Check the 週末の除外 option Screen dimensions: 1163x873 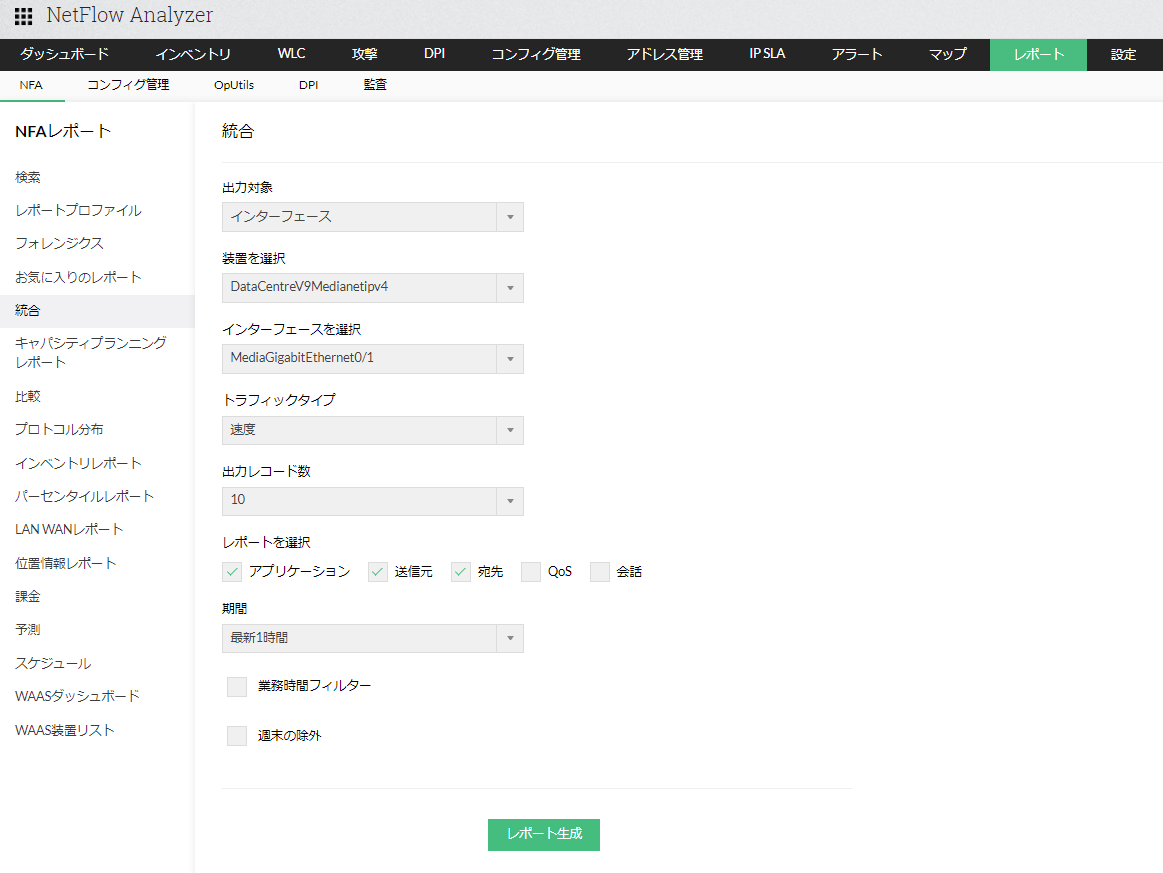(x=237, y=736)
